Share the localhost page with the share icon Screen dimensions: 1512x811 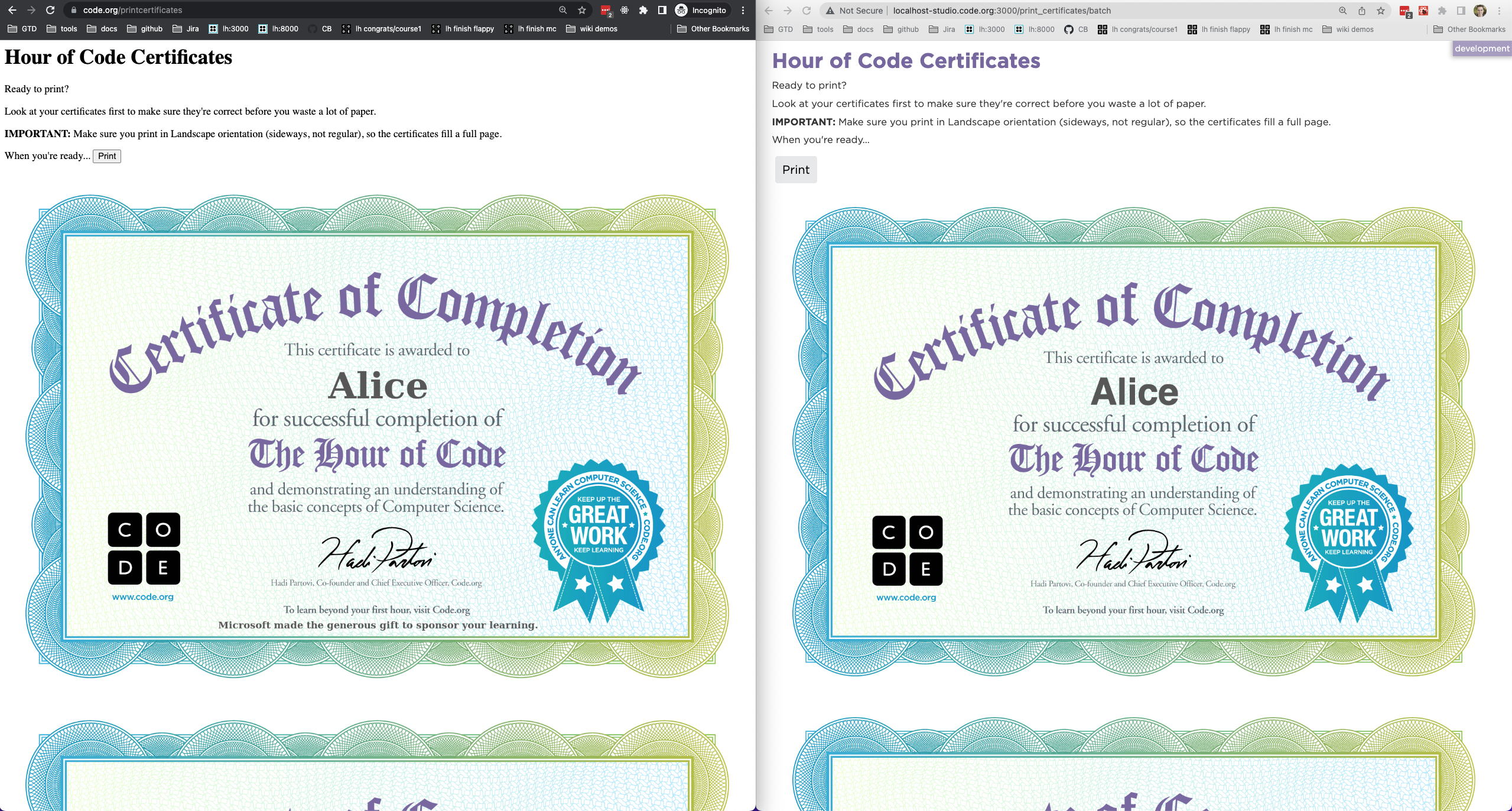coord(1362,11)
